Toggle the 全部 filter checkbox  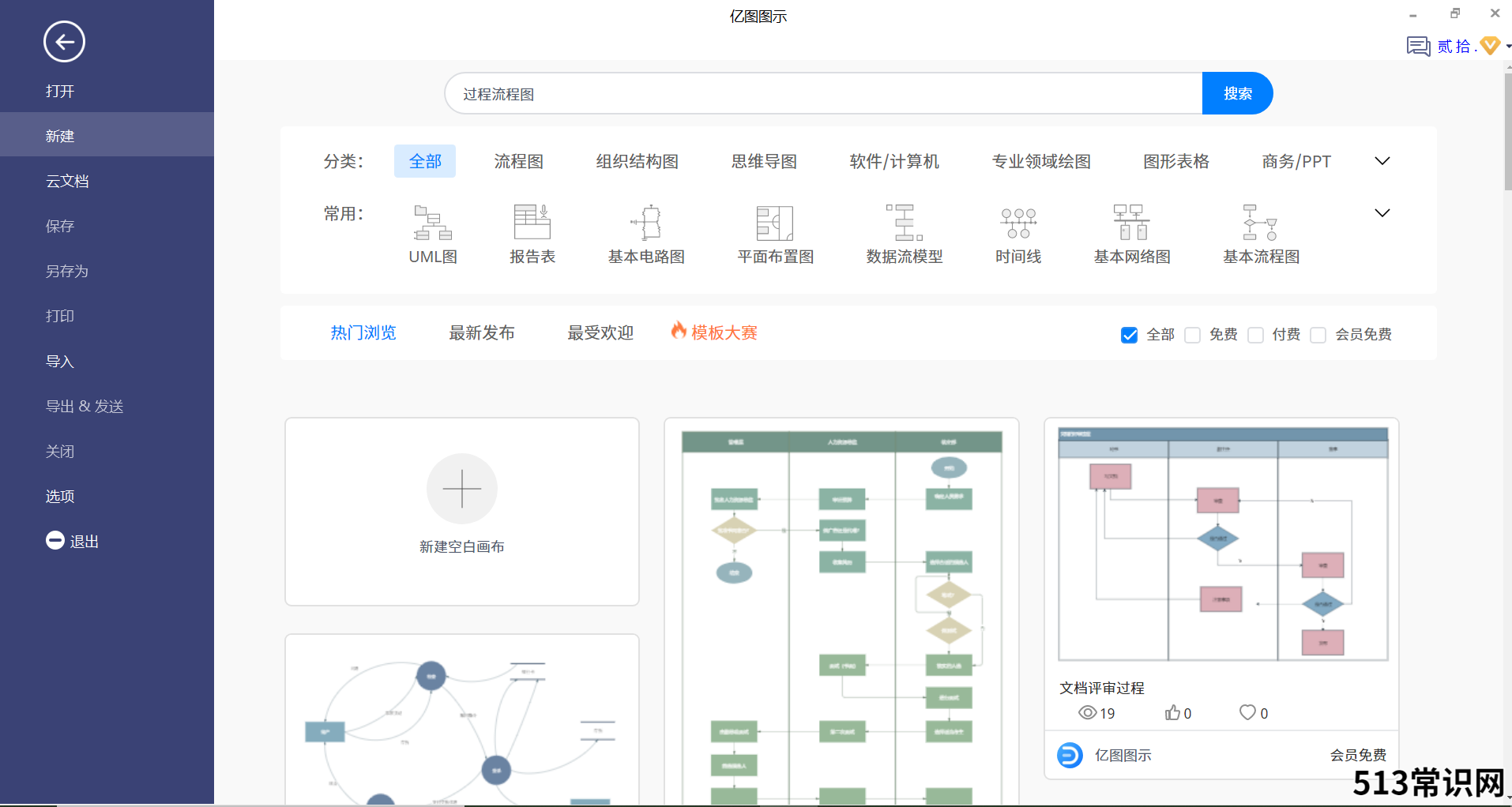1130,335
